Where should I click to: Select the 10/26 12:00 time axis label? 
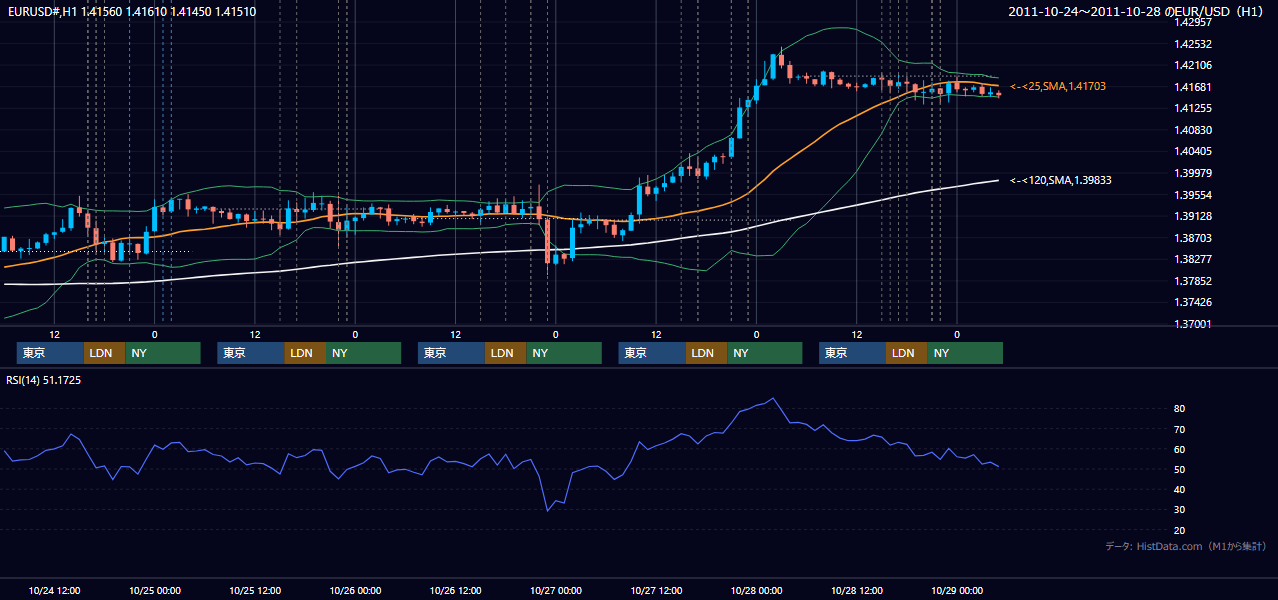click(456, 590)
